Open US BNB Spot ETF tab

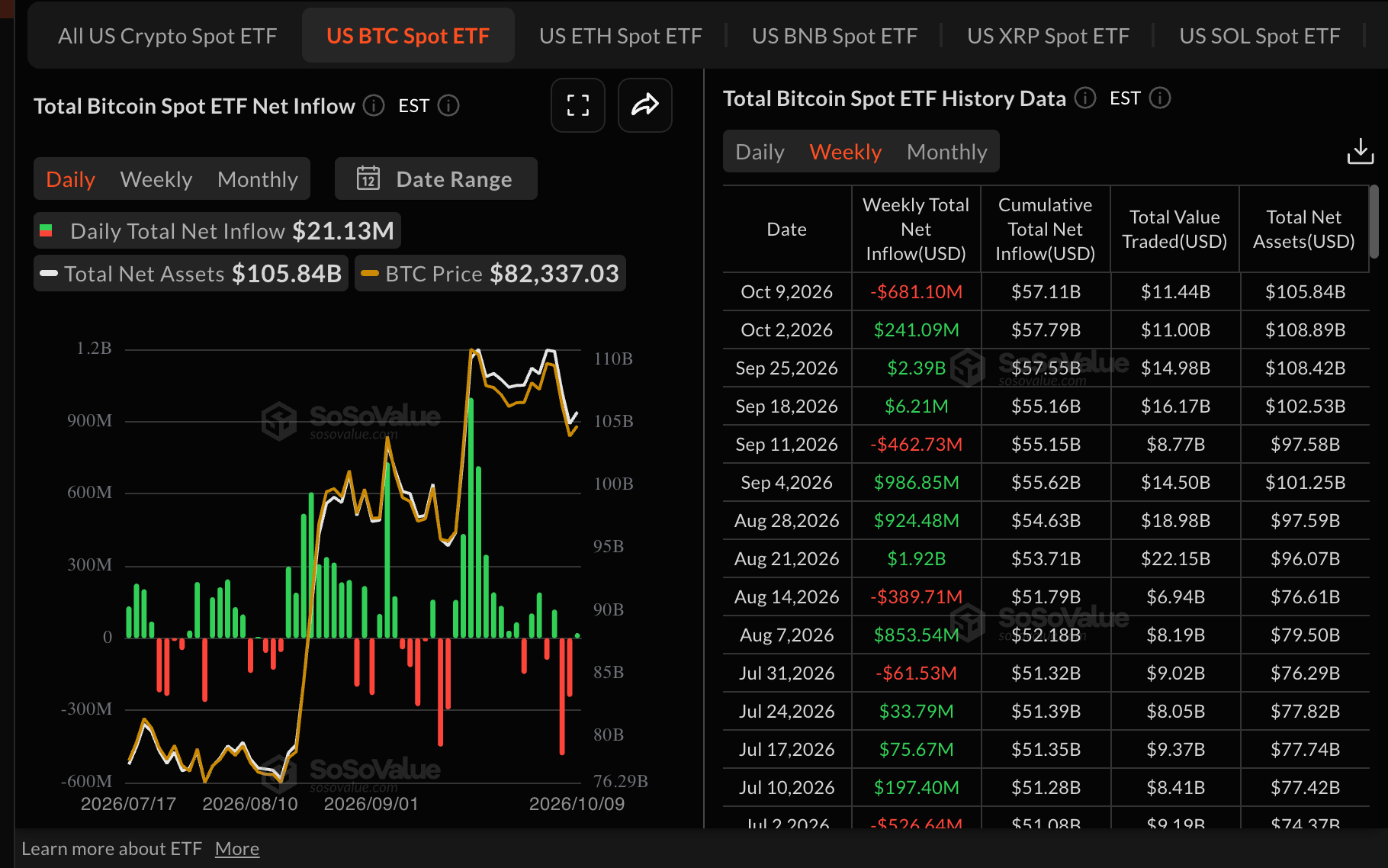[834, 36]
